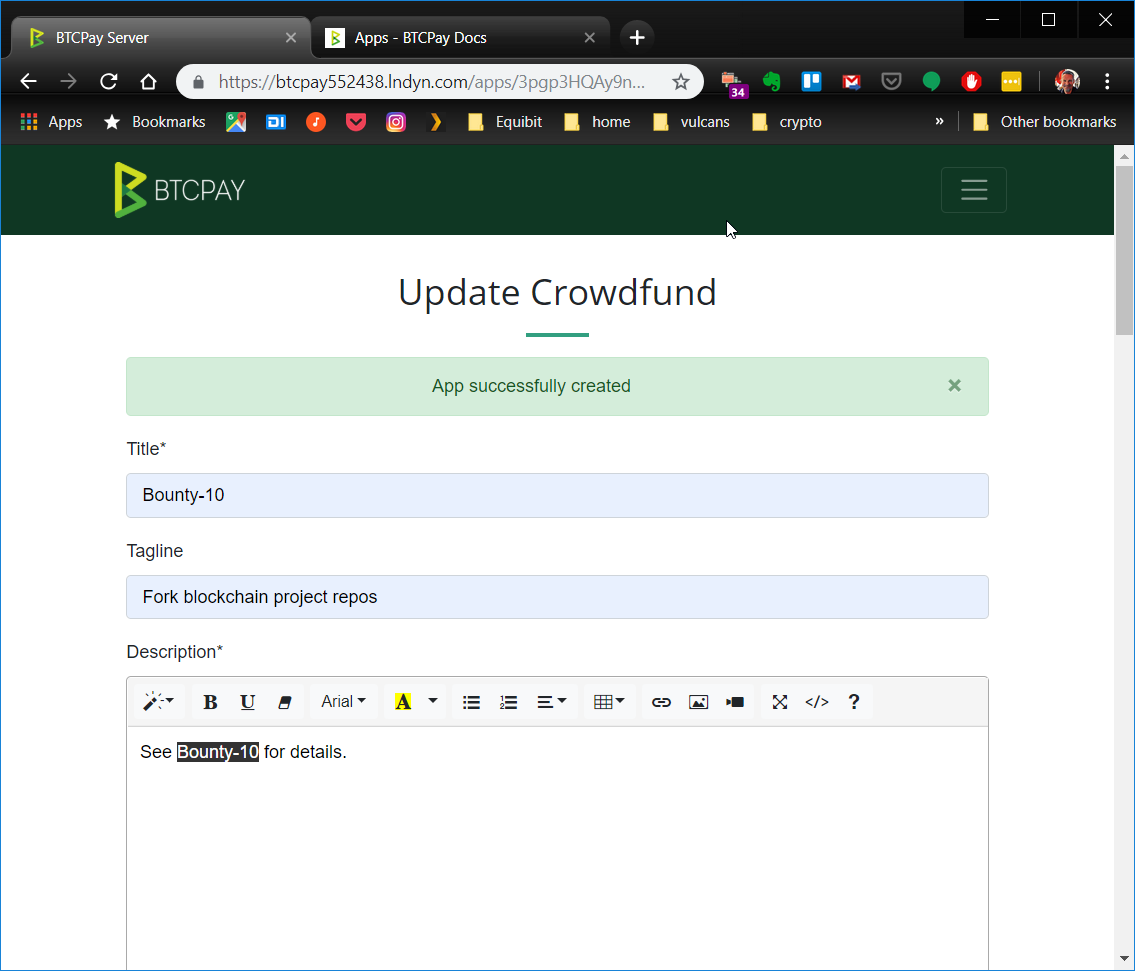Create a numbered list in the description
Screen dimensions: 1135x971
point(508,701)
